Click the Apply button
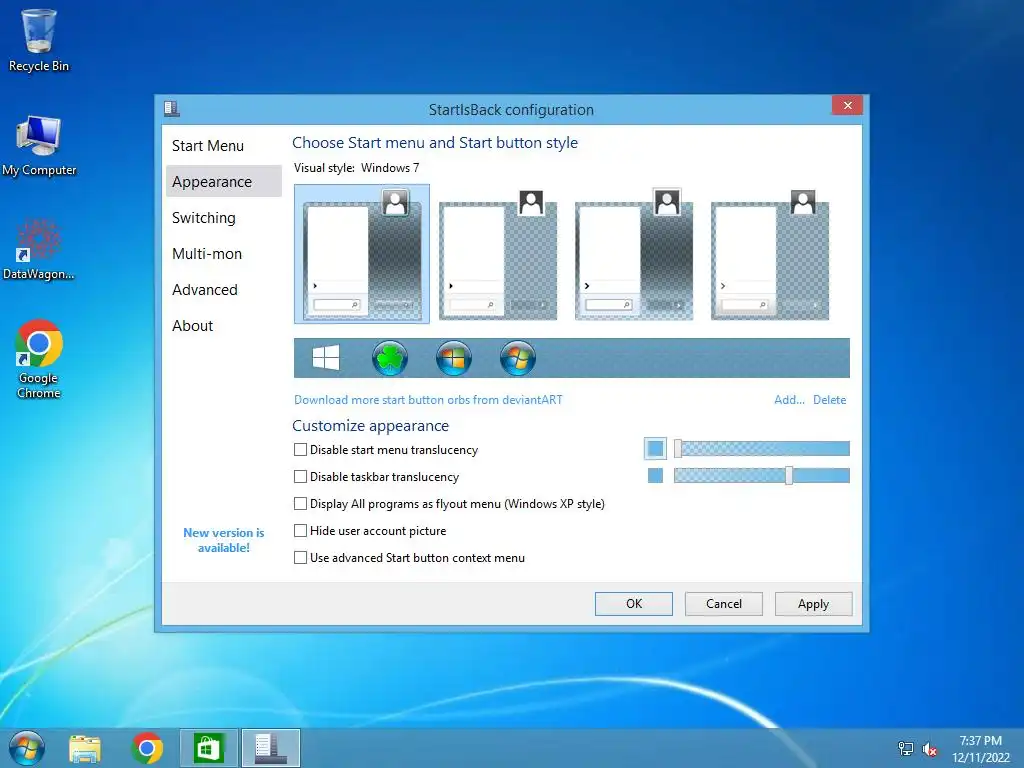The width and height of the screenshot is (1024, 768). (x=813, y=603)
